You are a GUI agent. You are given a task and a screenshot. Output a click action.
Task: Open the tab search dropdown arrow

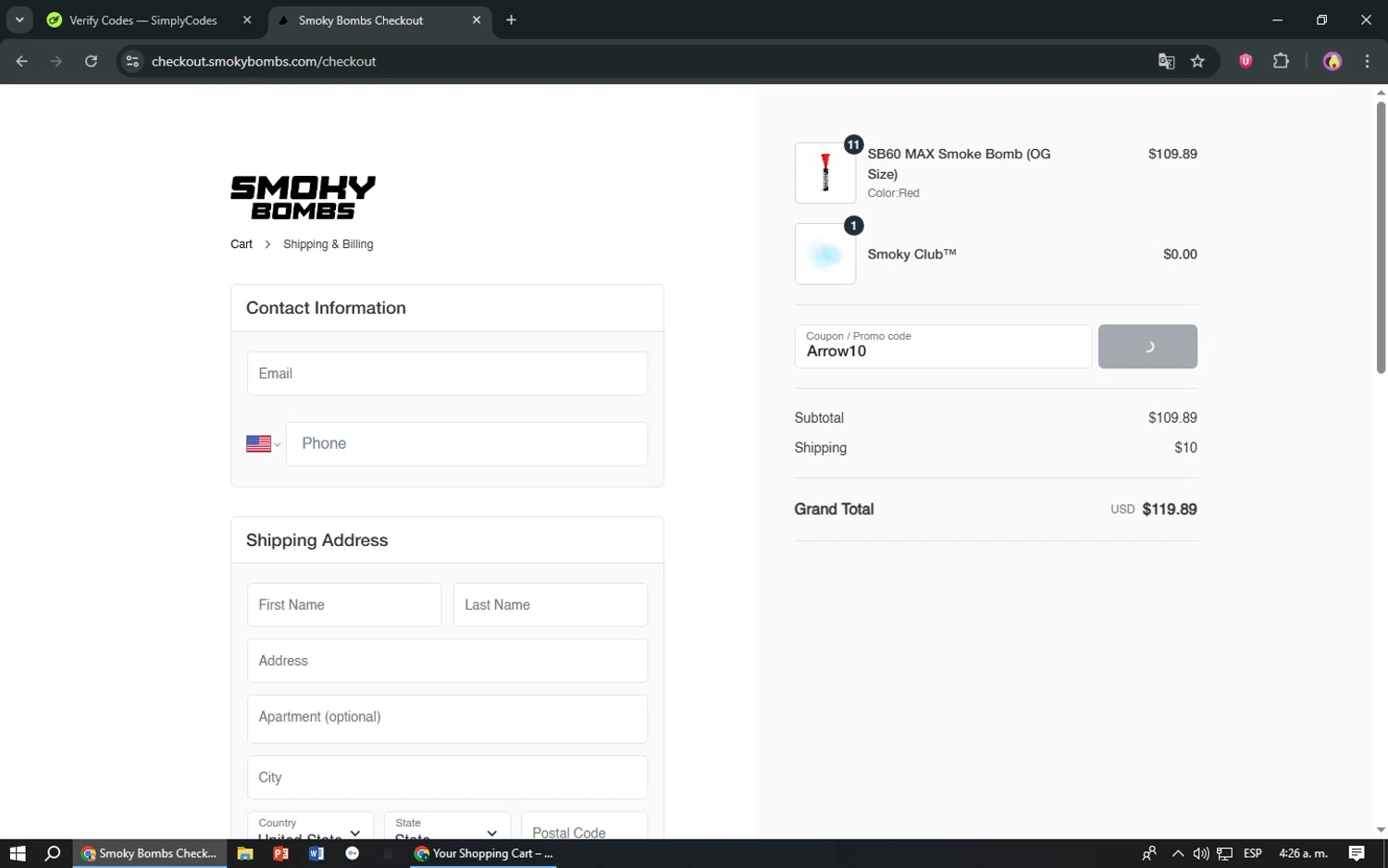pos(19,19)
